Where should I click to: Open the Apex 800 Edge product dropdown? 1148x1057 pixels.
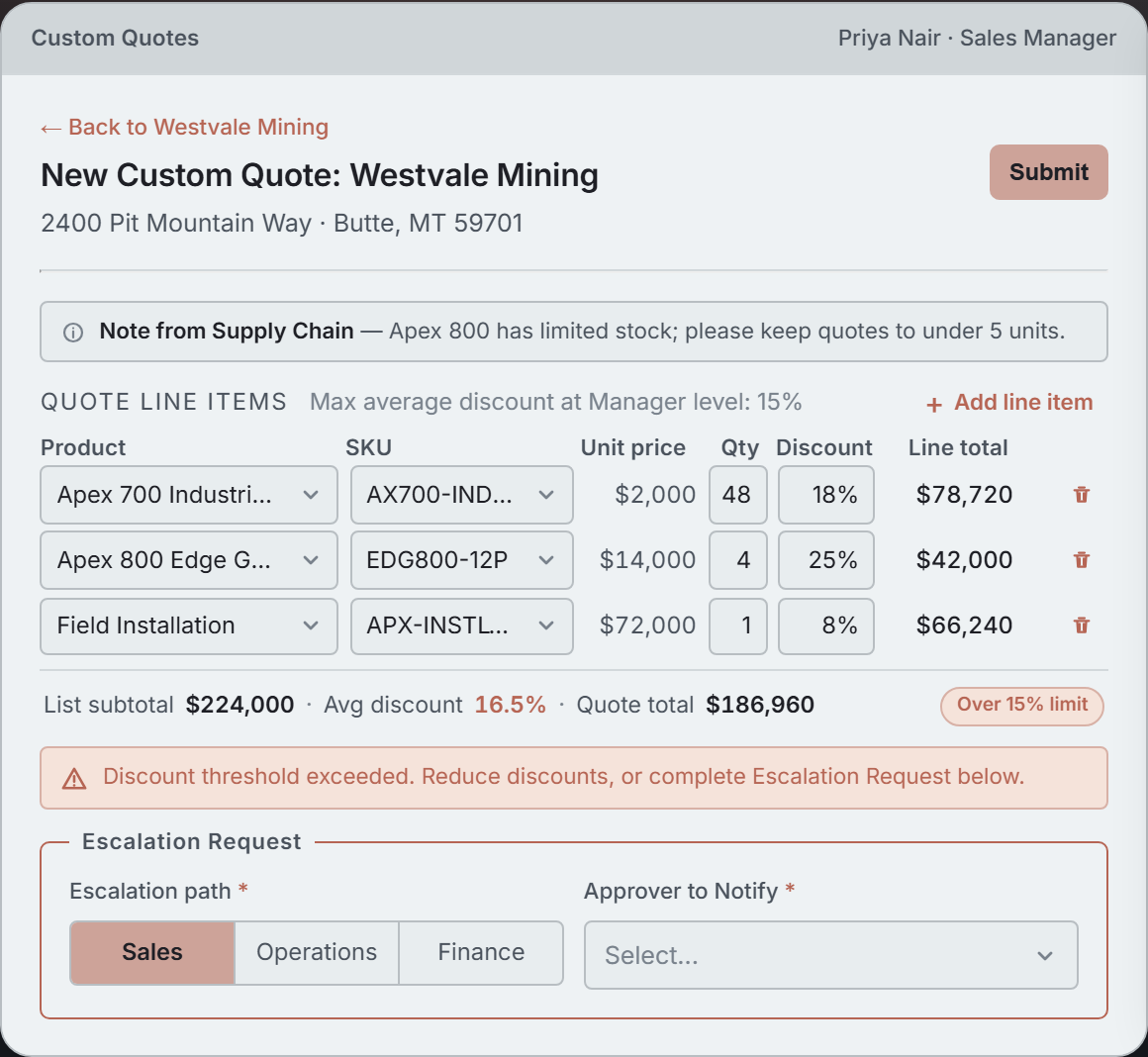189,560
